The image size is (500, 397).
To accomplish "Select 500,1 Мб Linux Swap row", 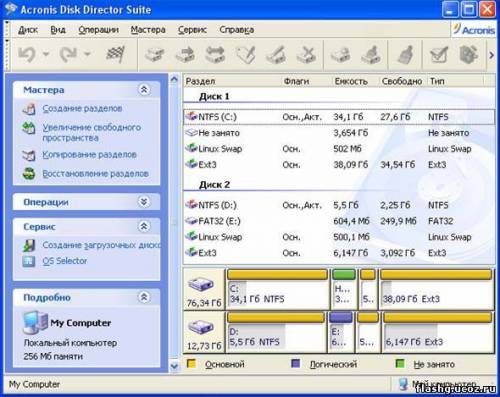I will pos(339,237).
